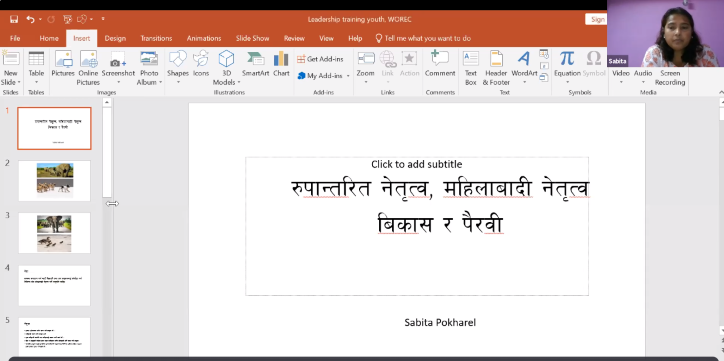Switch to the View tab
The height and width of the screenshot is (361, 724).
click(326, 38)
